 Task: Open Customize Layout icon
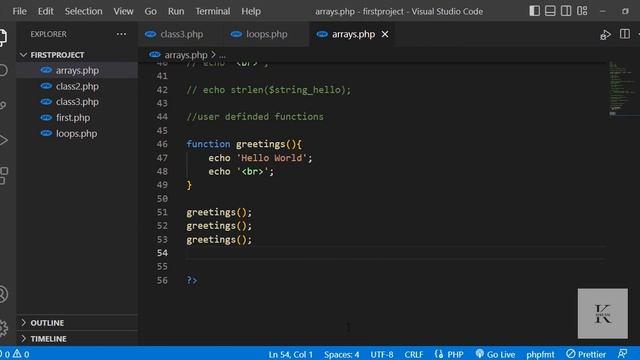[x=582, y=11]
